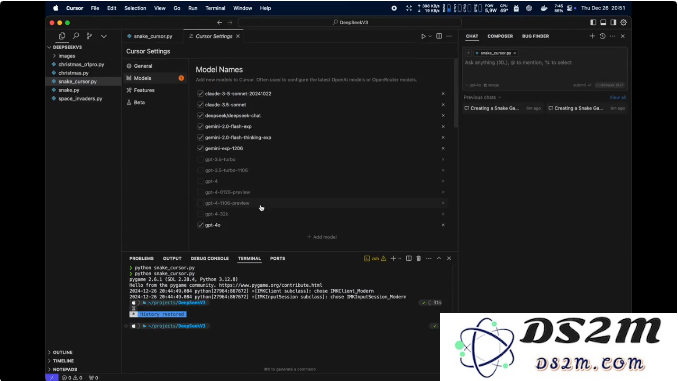Switch to BUG FINDER tab
This screenshot has width=678, height=381.
click(535, 36)
